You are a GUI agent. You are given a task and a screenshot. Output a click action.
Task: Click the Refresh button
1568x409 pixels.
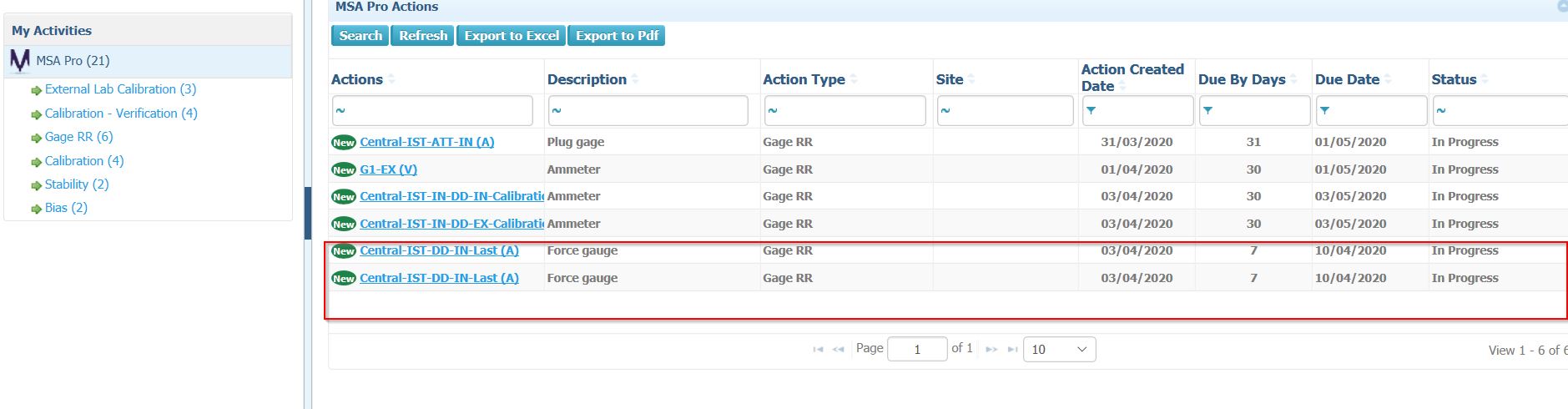[423, 36]
